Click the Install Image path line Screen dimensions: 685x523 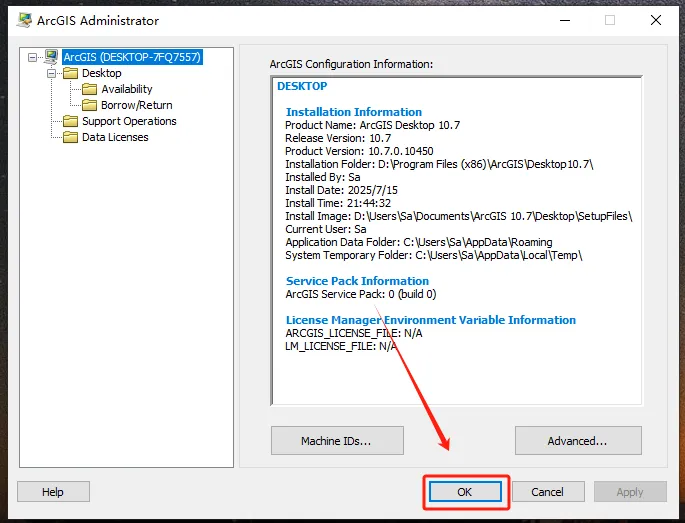459,216
